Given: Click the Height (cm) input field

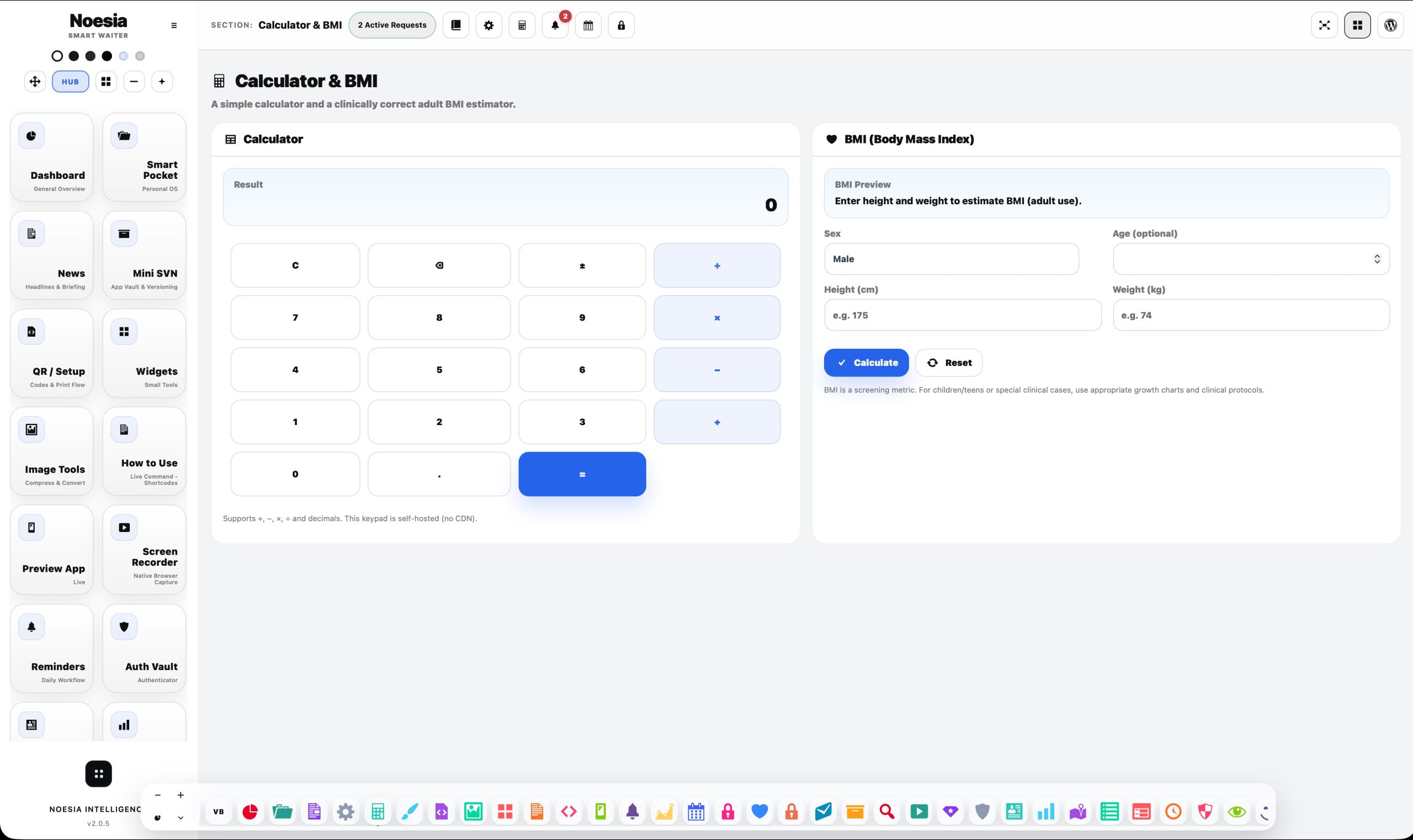Looking at the screenshot, I should [963, 315].
